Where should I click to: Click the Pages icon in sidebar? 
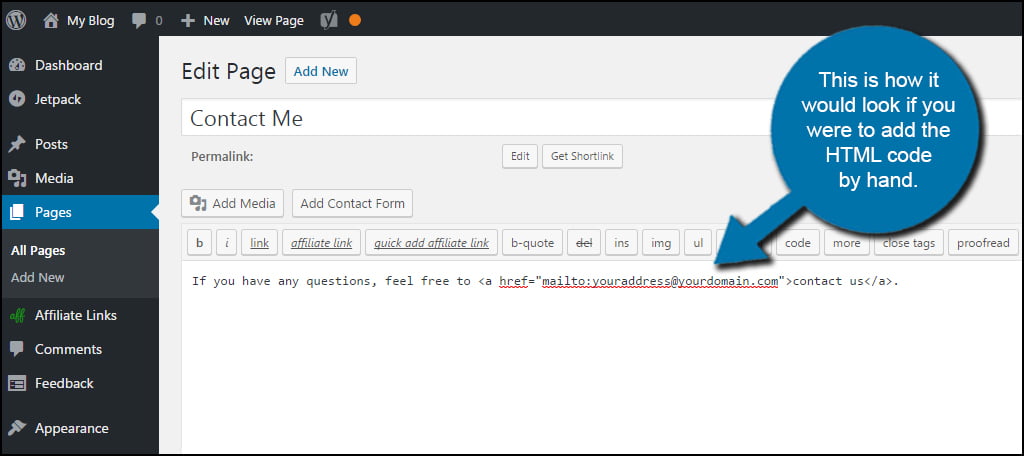tap(17, 212)
